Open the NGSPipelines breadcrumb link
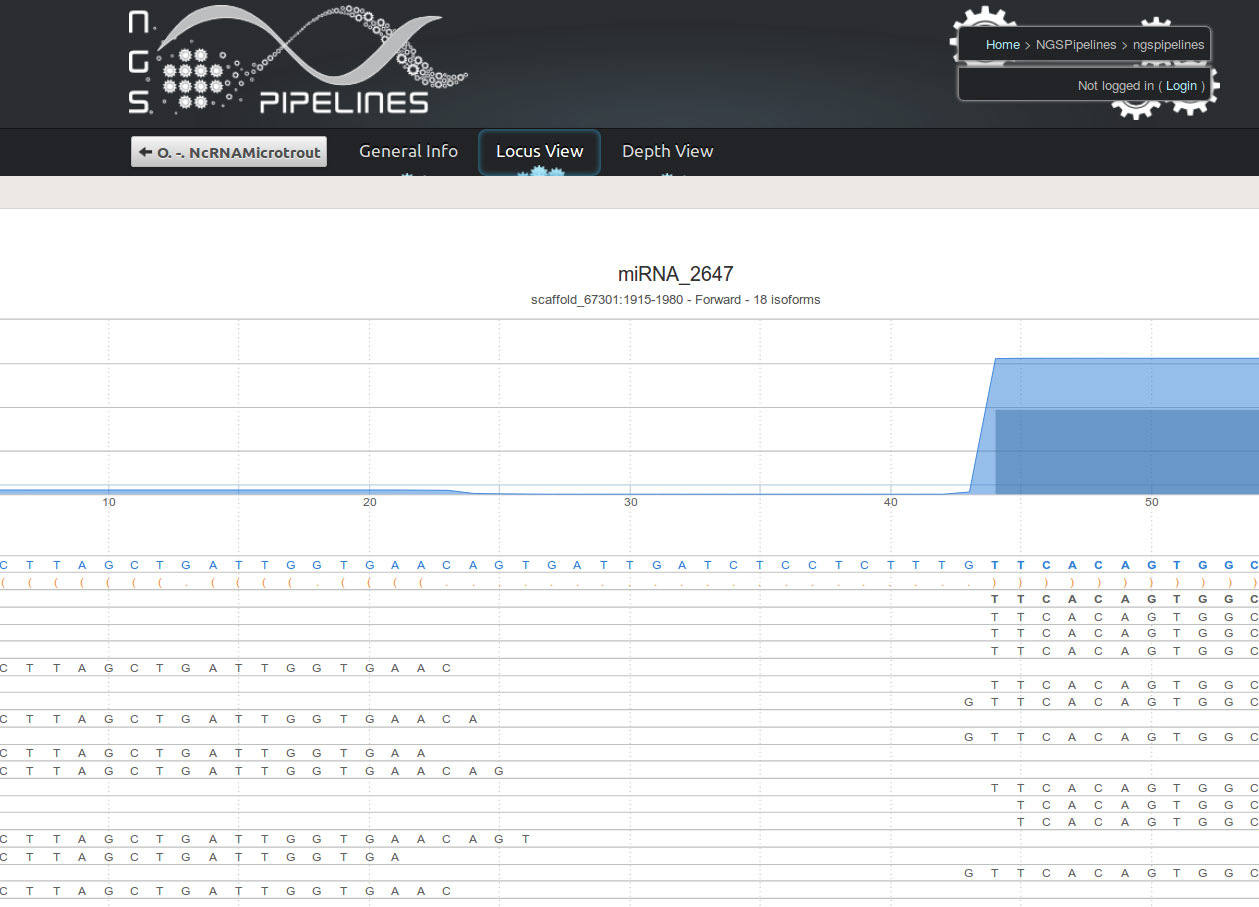The width and height of the screenshot is (1259, 907). [1076, 45]
